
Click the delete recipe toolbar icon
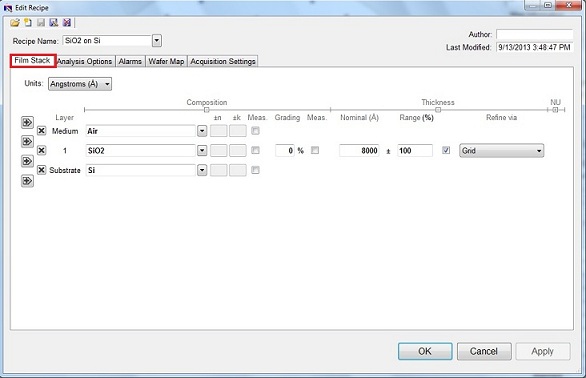pos(67,23)
